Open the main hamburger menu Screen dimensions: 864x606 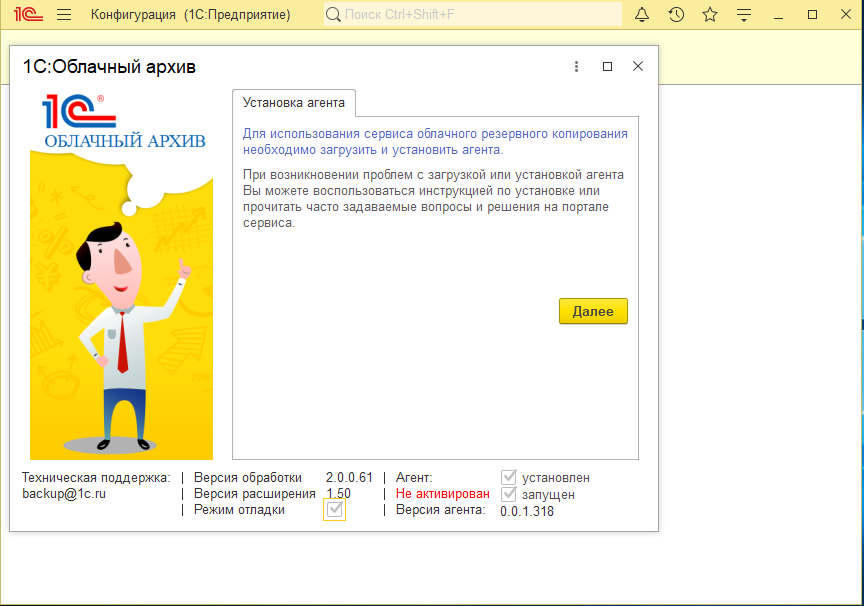pyautogui.click(x=64, y=14)
